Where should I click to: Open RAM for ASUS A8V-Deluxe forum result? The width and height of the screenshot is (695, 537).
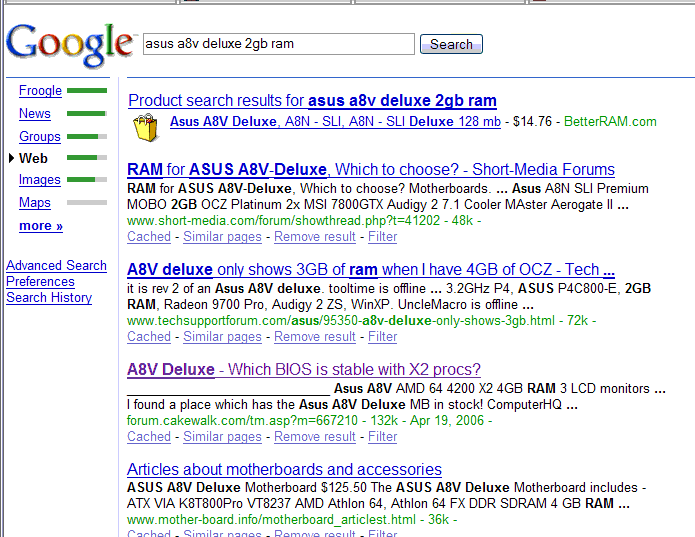[371, 169]
